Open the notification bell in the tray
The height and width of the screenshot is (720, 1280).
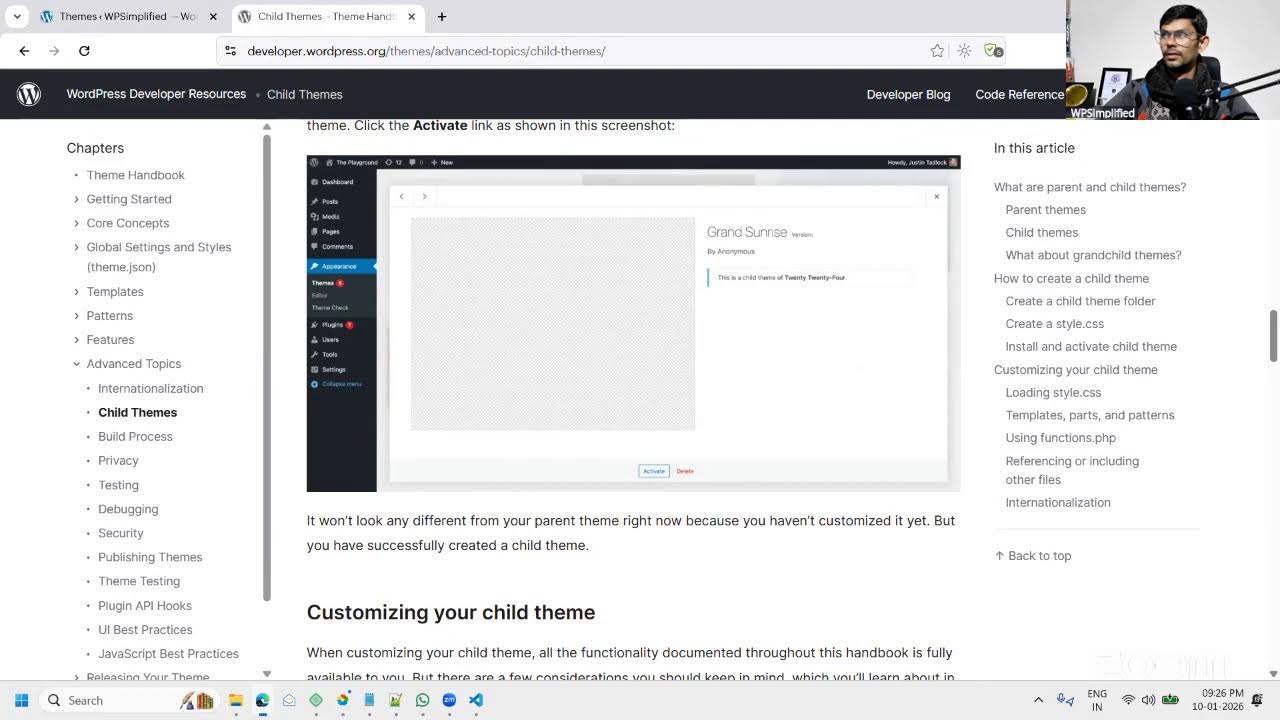tap(1258, 700)
